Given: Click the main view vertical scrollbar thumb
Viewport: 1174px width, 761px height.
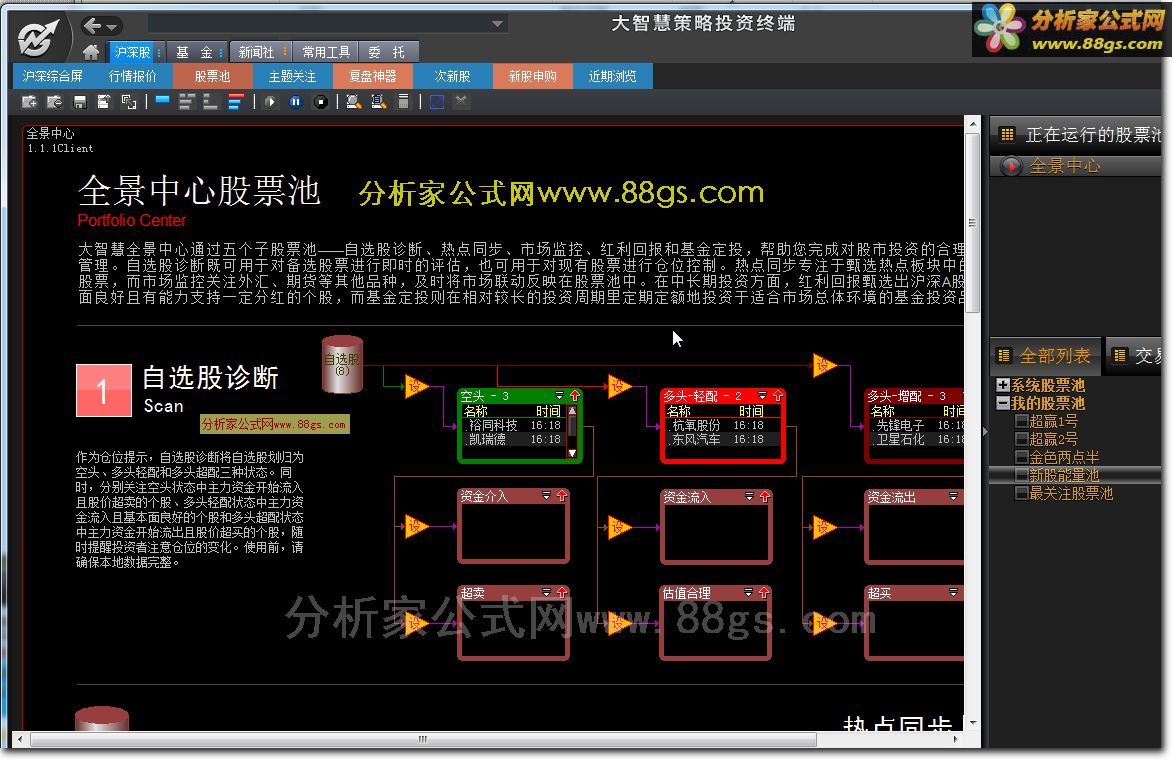Looking at the screenshot, I should (x=973, y=223).
